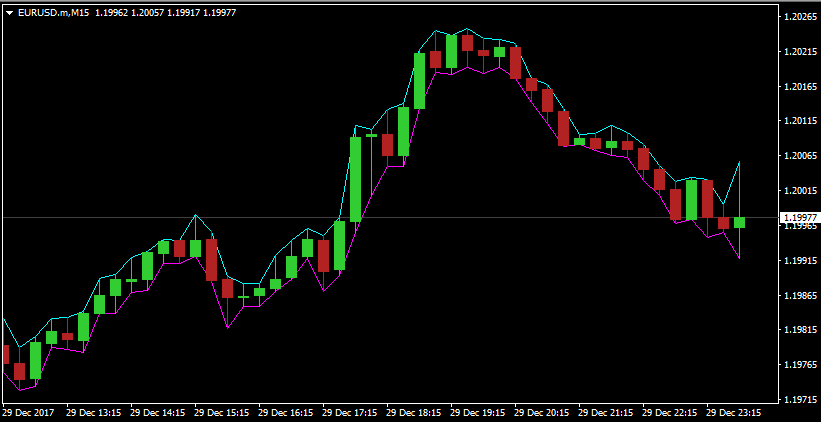
Task: Select the open price value 1.19962
Action: click(112, 13)
